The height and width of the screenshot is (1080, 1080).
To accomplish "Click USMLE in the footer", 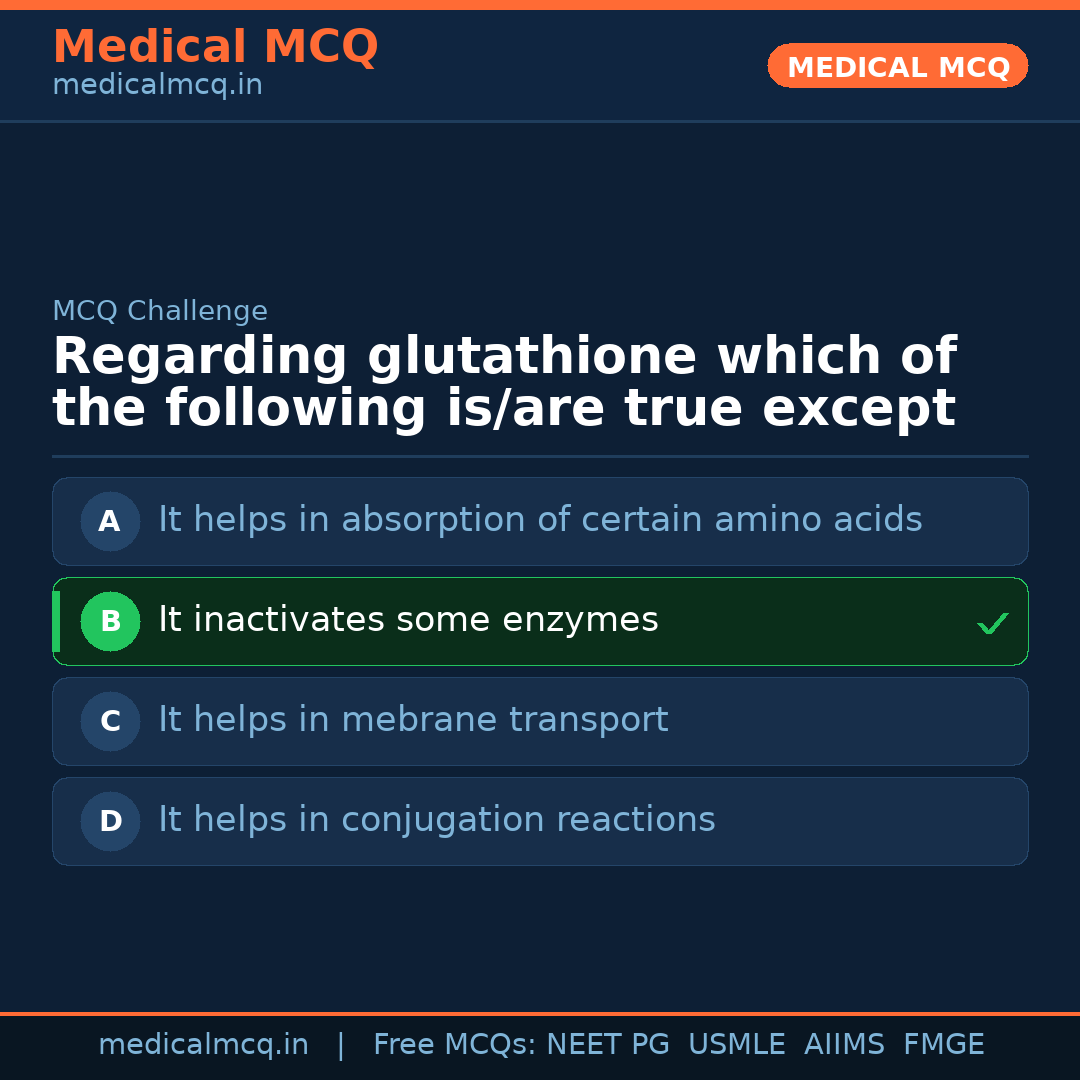I will 736,1045.
